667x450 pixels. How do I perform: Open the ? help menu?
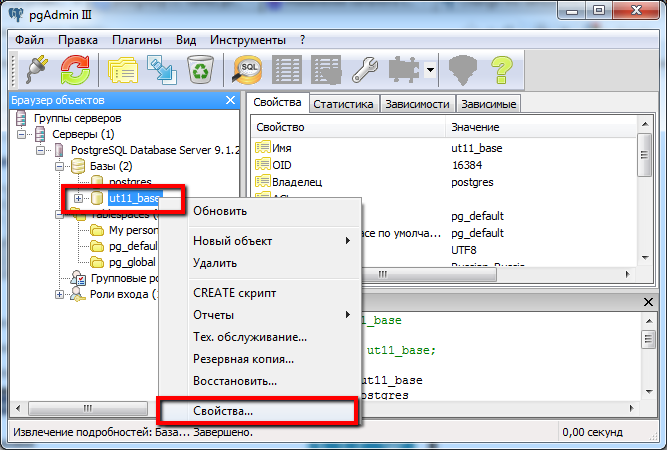click(302, 40)
